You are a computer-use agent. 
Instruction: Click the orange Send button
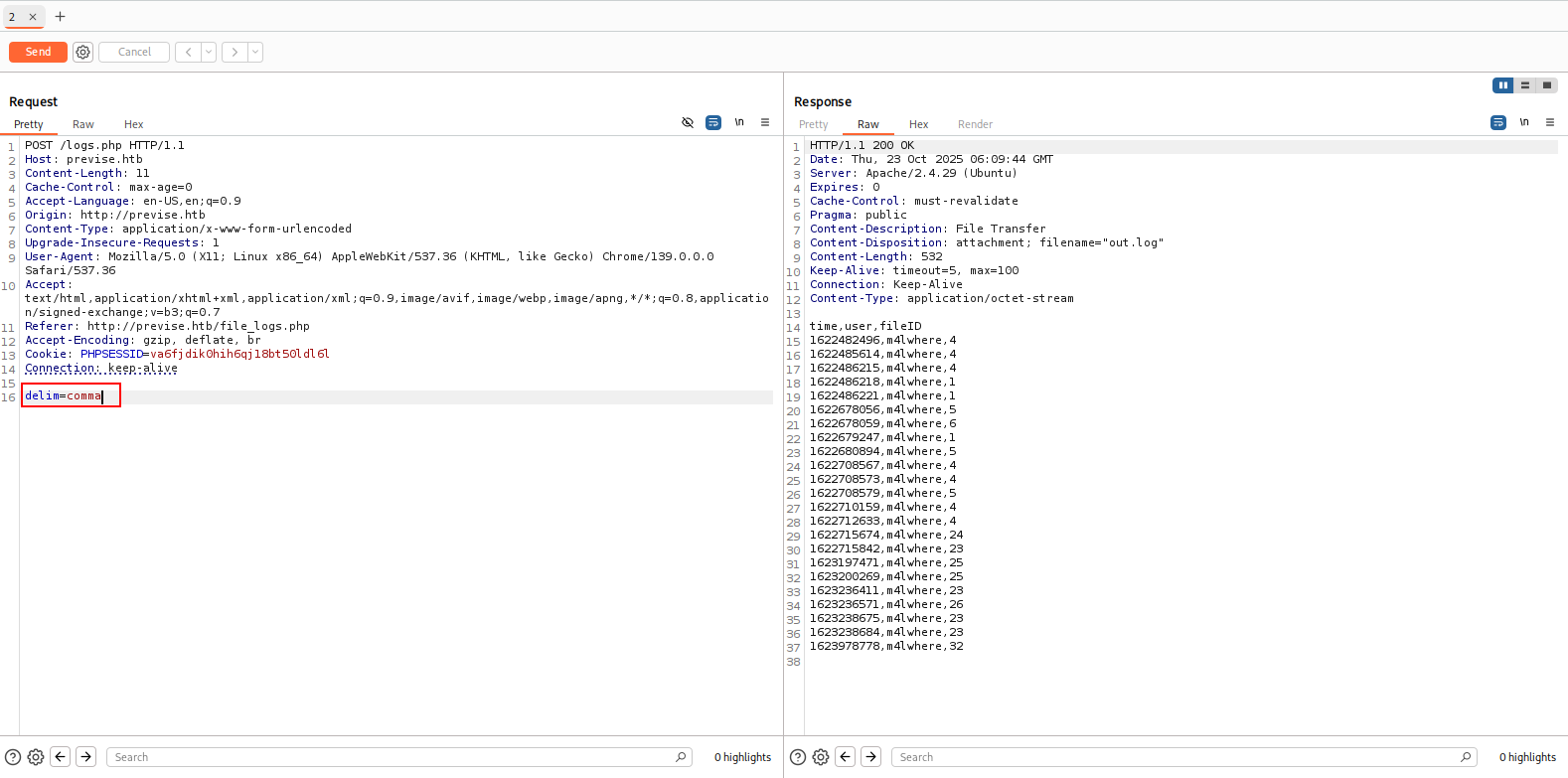click(38, 52)
